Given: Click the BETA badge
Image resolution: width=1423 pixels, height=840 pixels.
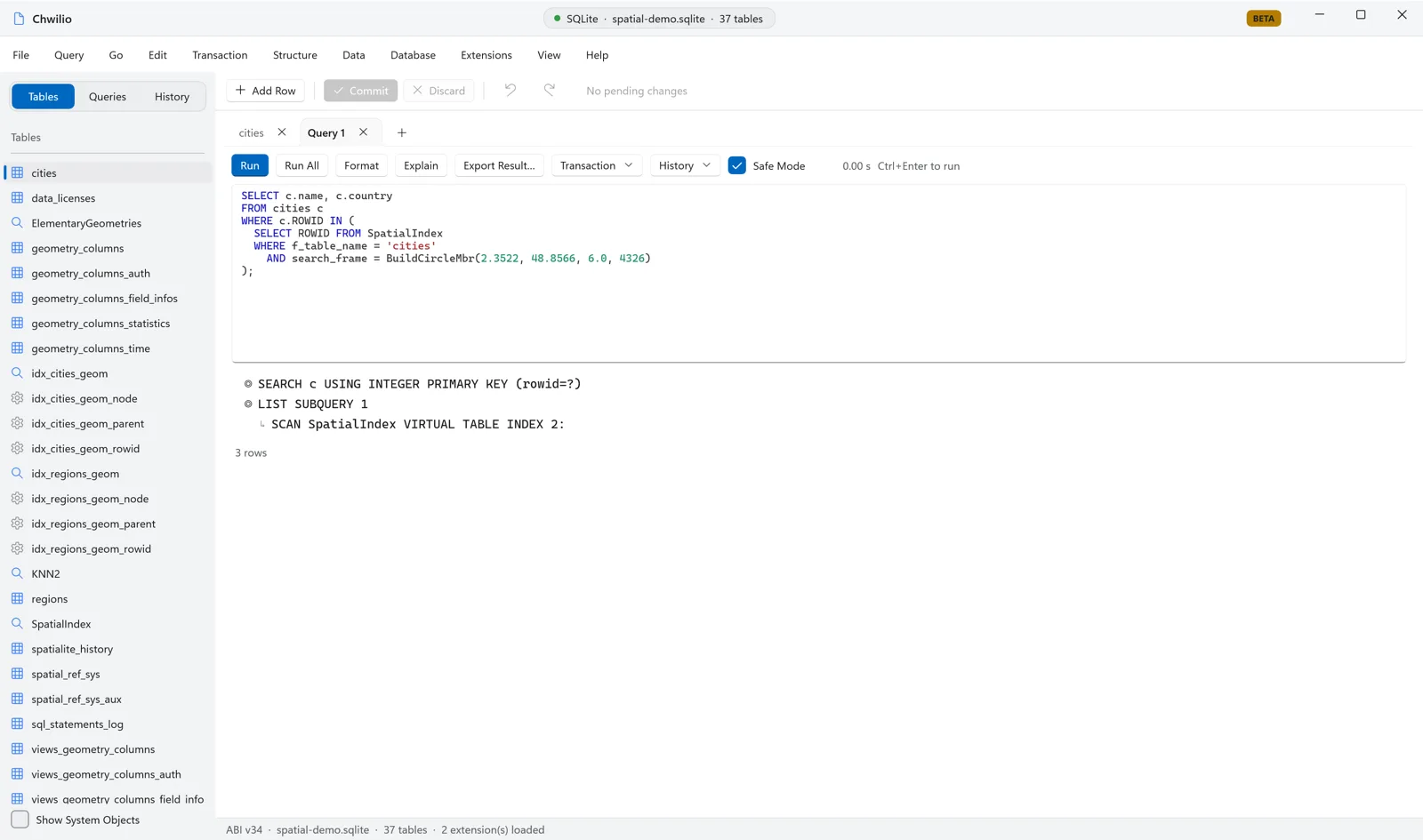Looking at the screenshot, I should point(1263,19).
